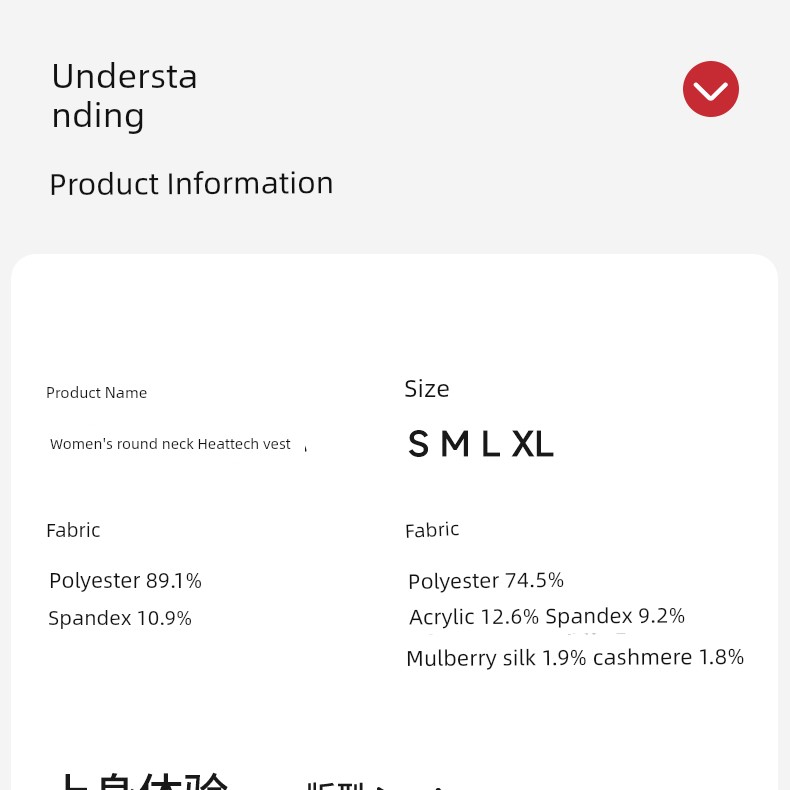
Task: Choose size XL
Action: 533,444
